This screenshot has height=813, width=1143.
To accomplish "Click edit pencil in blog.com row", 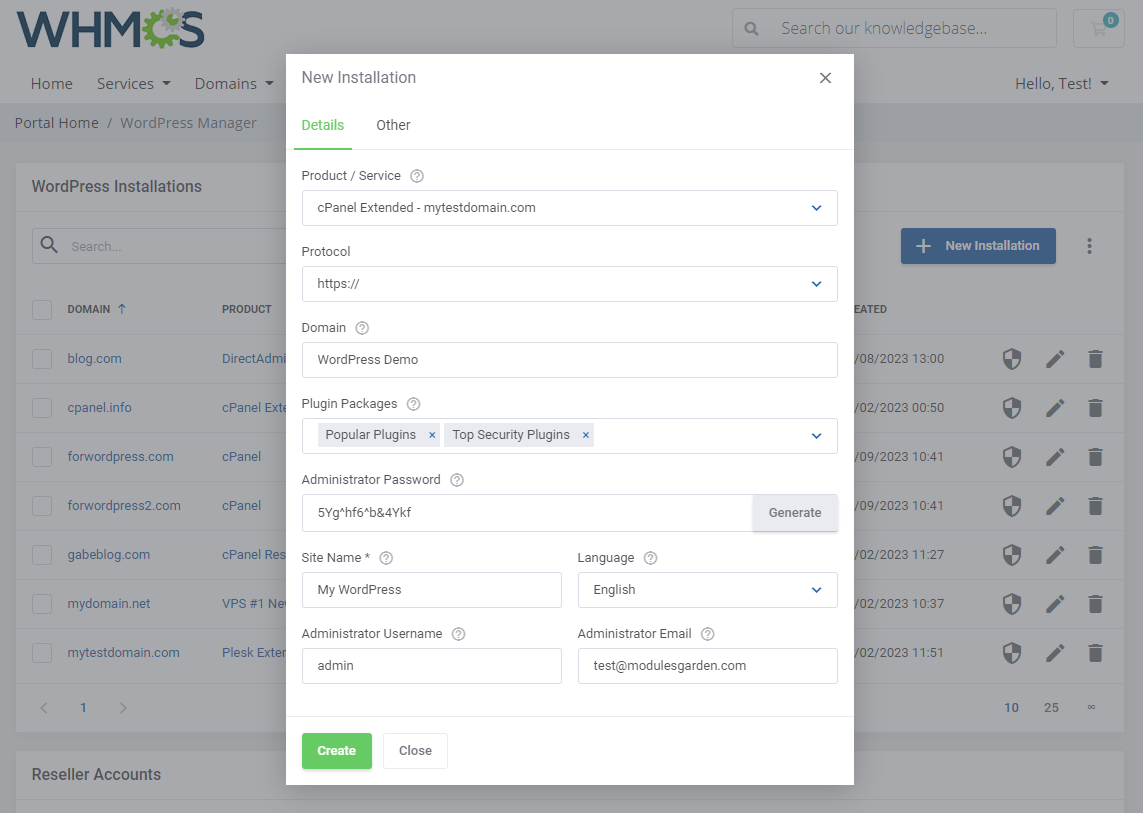I will pos(1055,359).
